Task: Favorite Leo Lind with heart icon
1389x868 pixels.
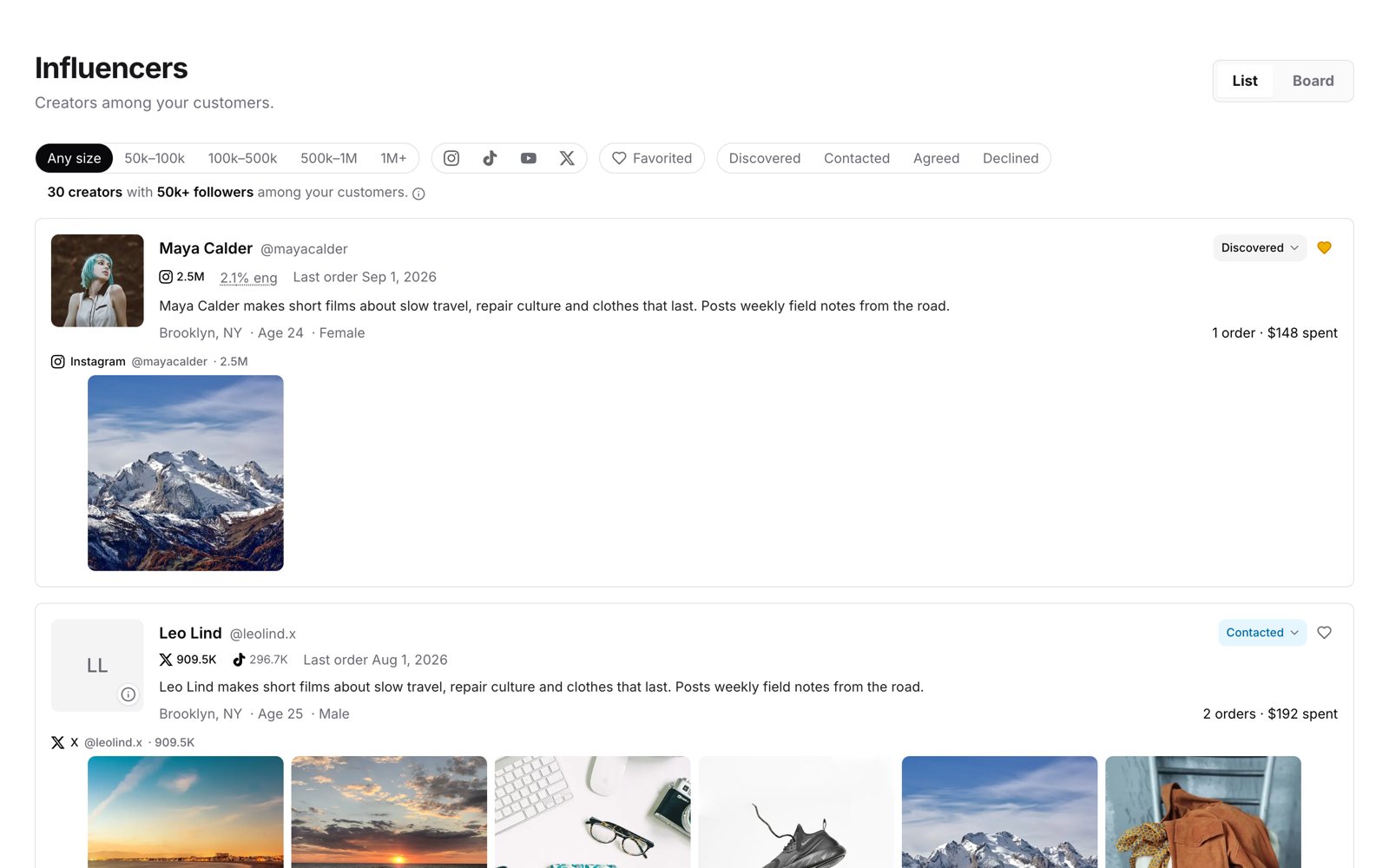Action: 1324,633
